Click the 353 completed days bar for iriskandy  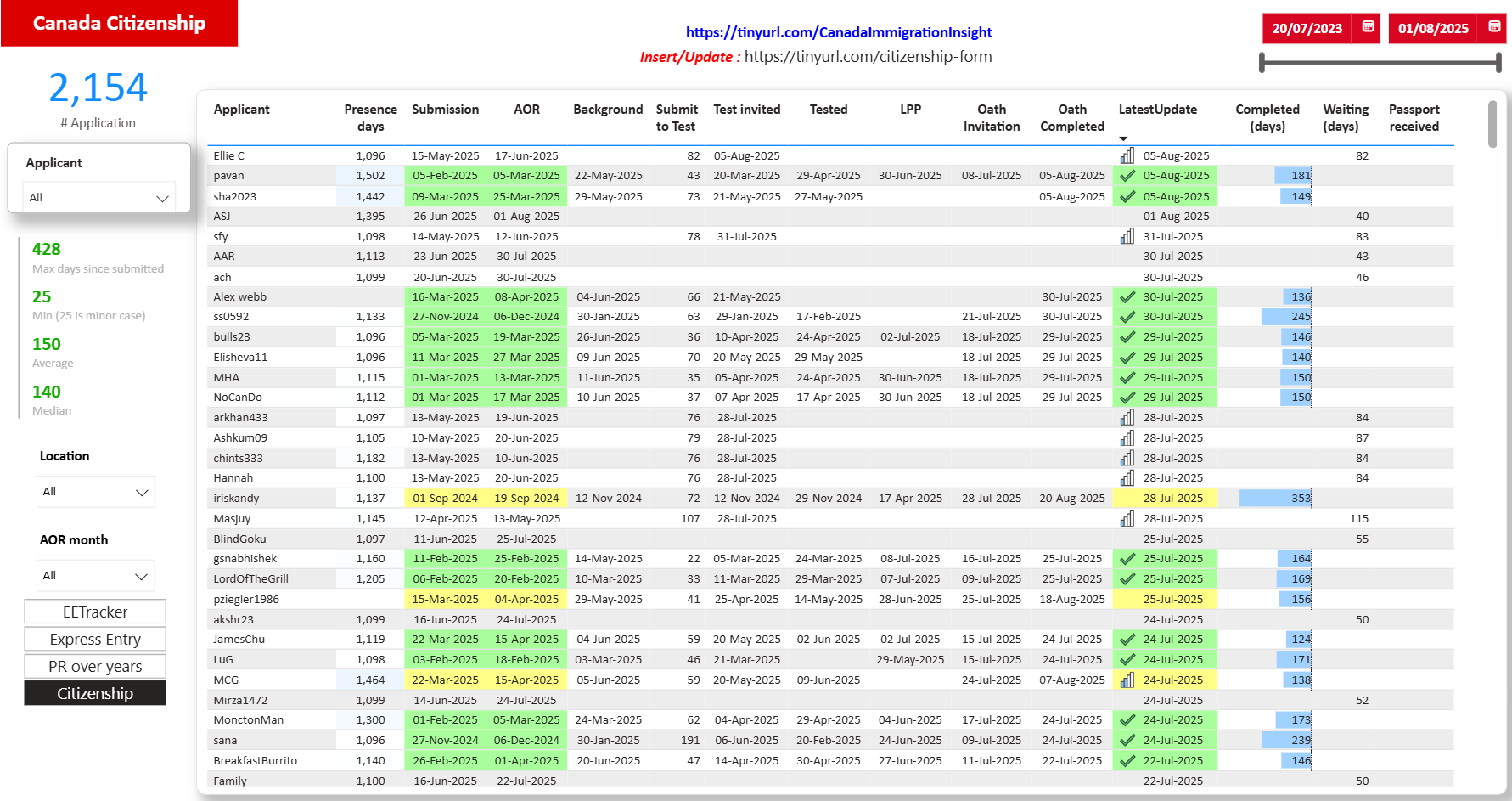(1275, 499)
